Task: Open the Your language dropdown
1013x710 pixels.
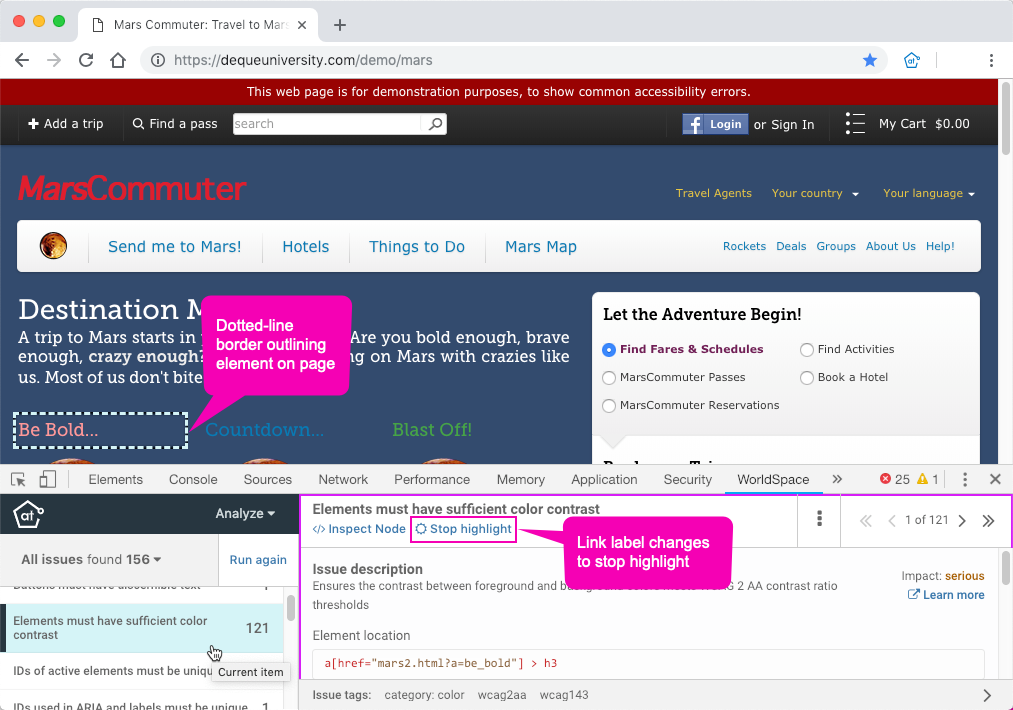Action: (x=928, y=193)
